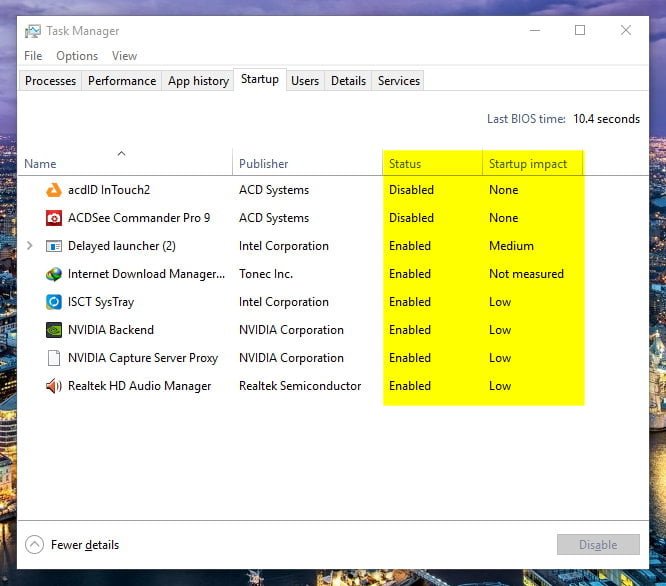The width and height of the screenshot is (666, 586).
Task: Click the NVIDIA Backend green icon
Action: click(54, 330)
